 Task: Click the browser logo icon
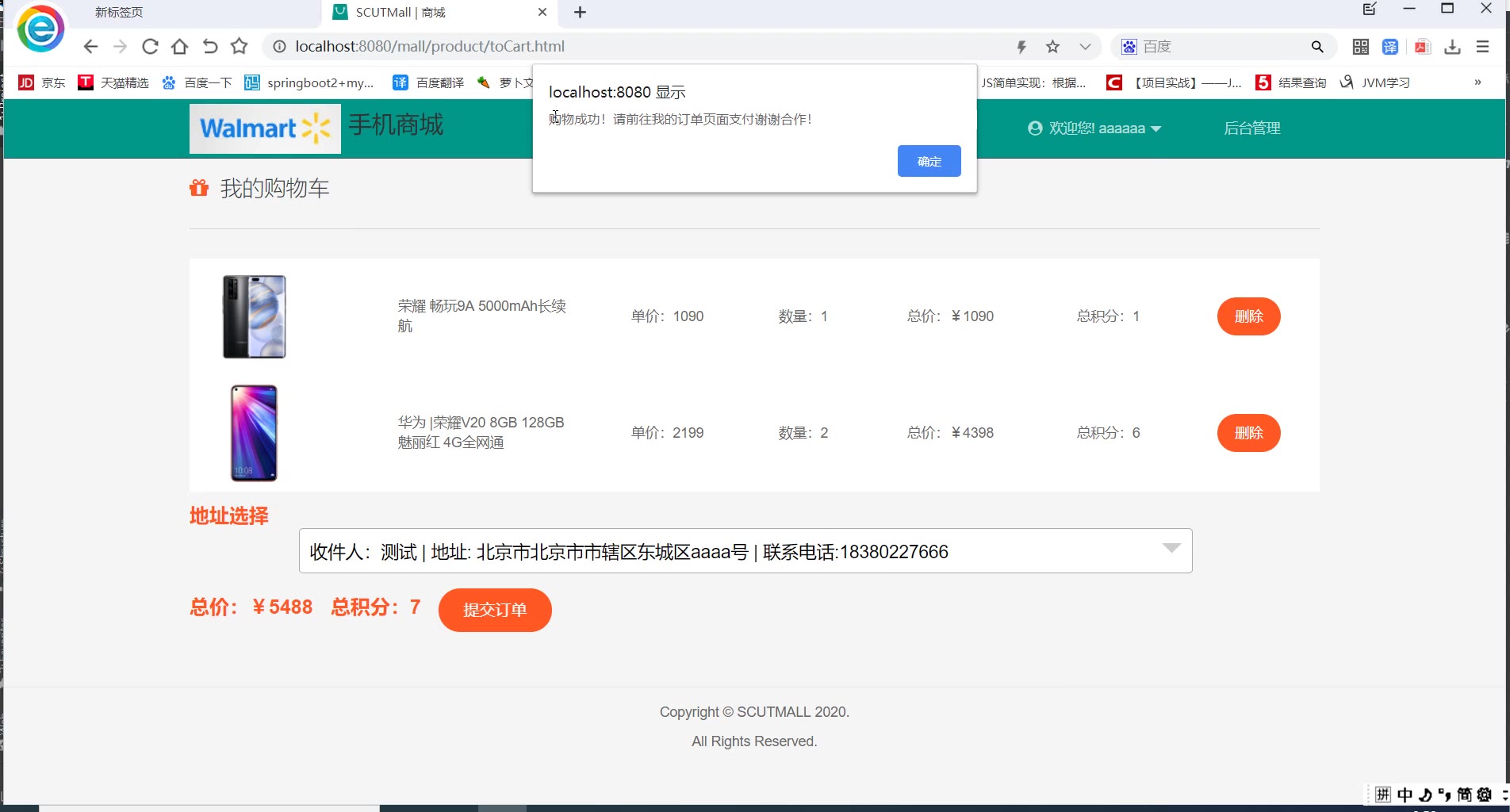coord(40,29)
